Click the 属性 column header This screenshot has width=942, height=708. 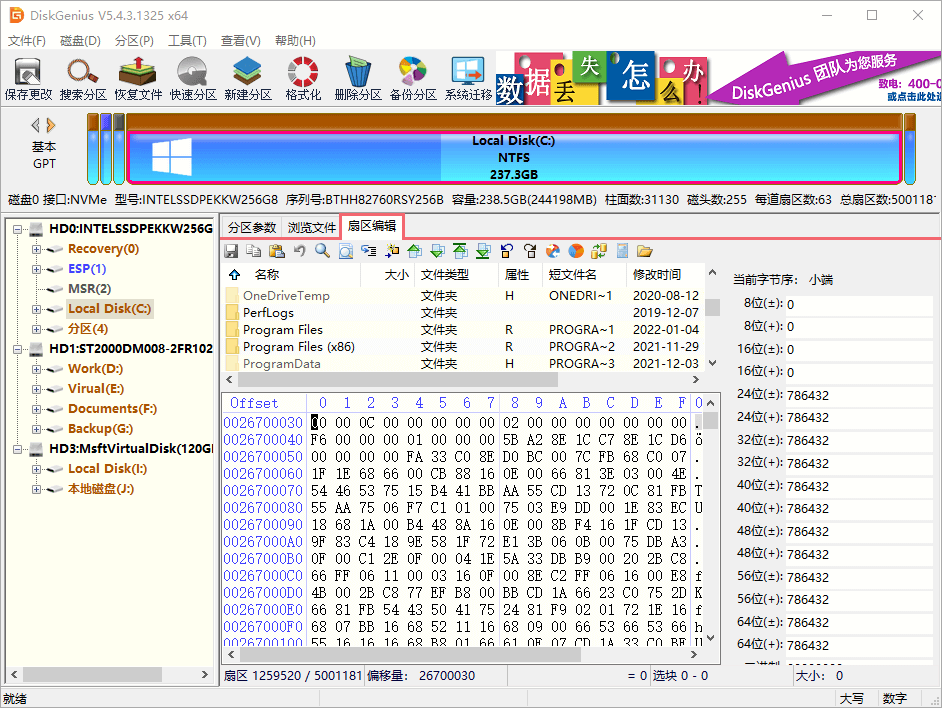click(x=517, y=275)
